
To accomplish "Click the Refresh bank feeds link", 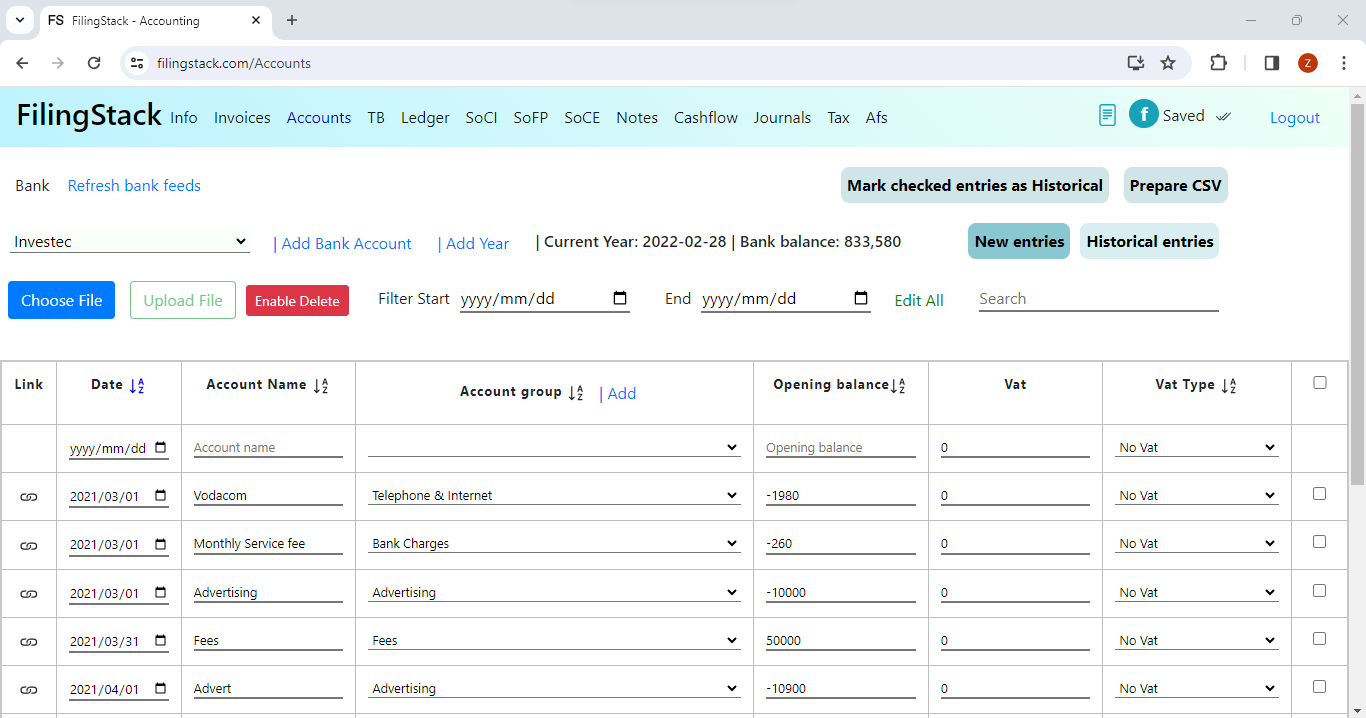I will (133, 185).
